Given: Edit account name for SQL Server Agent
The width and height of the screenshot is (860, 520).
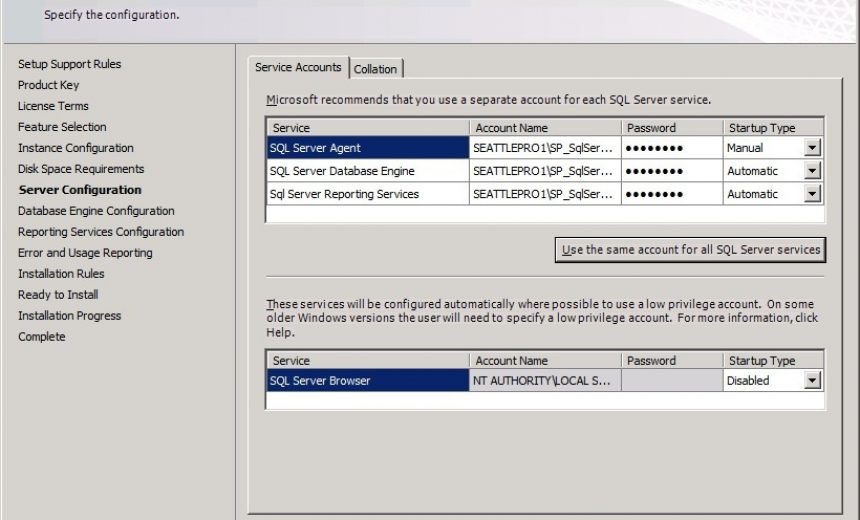Looking at the screenshot, I should (545, 148).
